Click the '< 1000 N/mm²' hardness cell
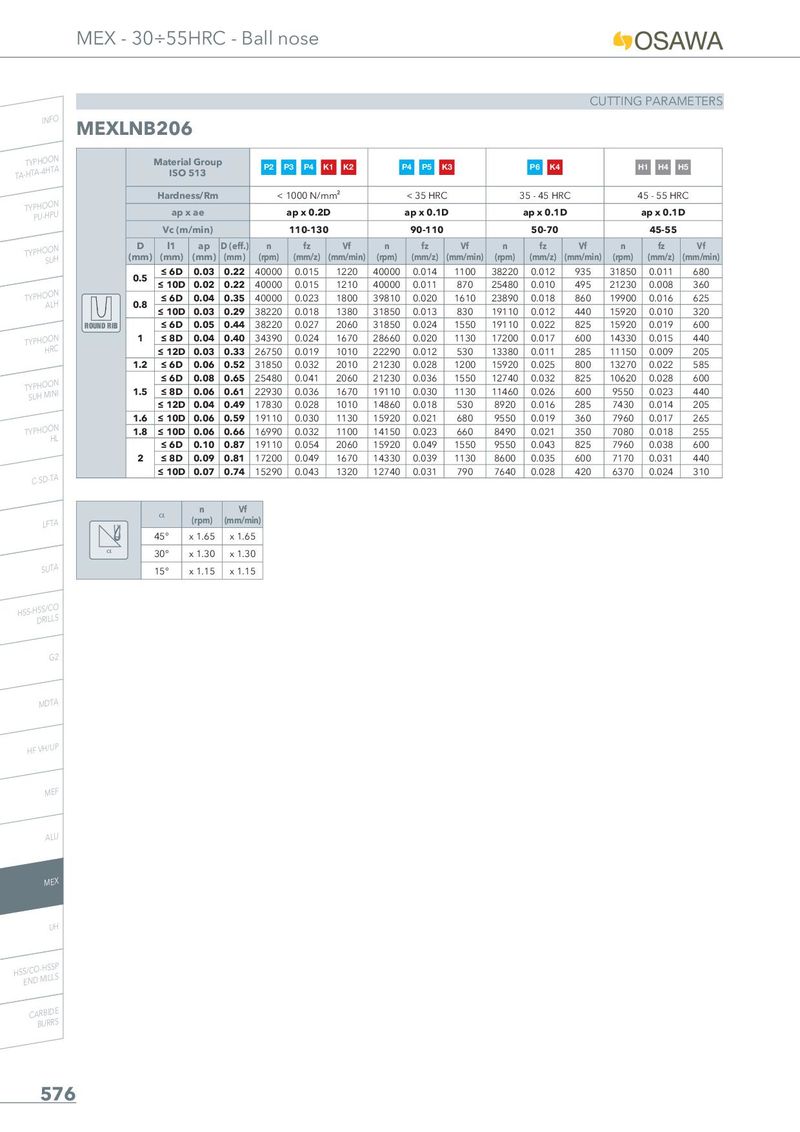The image size is (800, 1132). (x=308, y=196)
